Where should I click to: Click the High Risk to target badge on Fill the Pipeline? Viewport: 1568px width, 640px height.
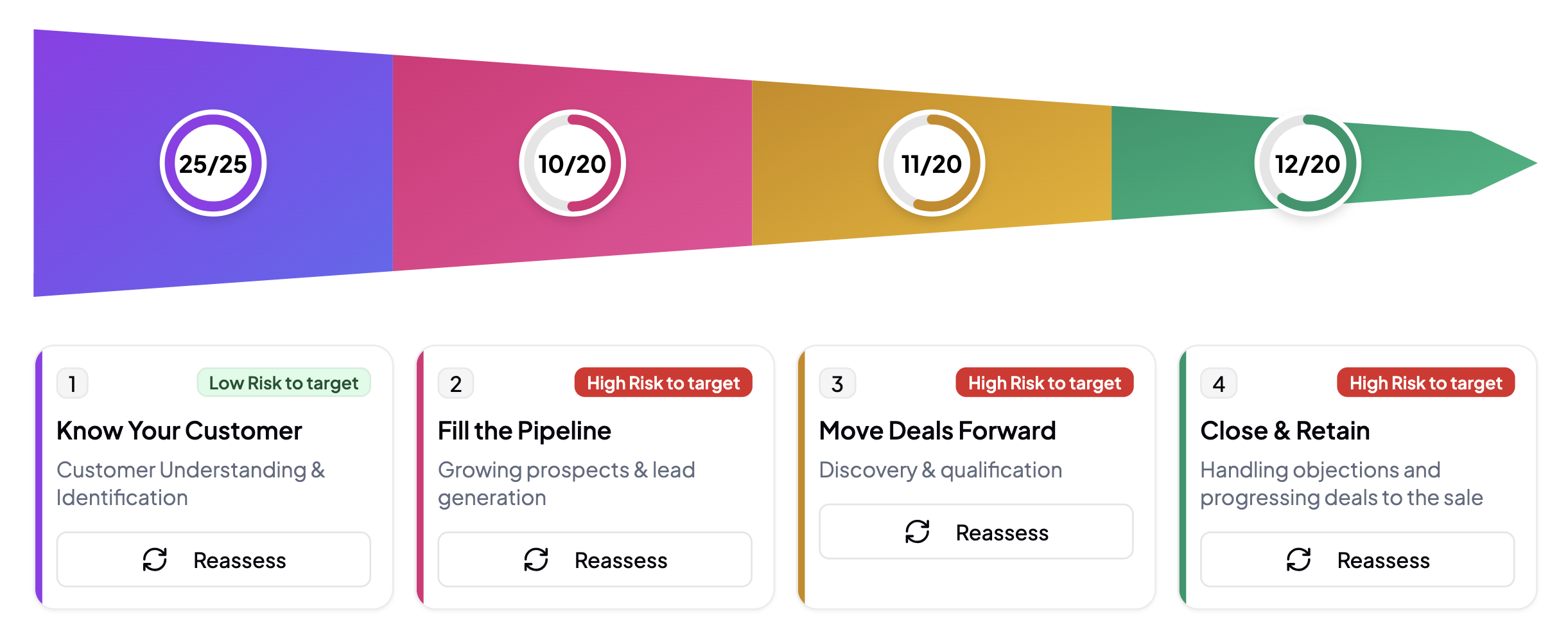pyautogui.click(x=663, y=382)
